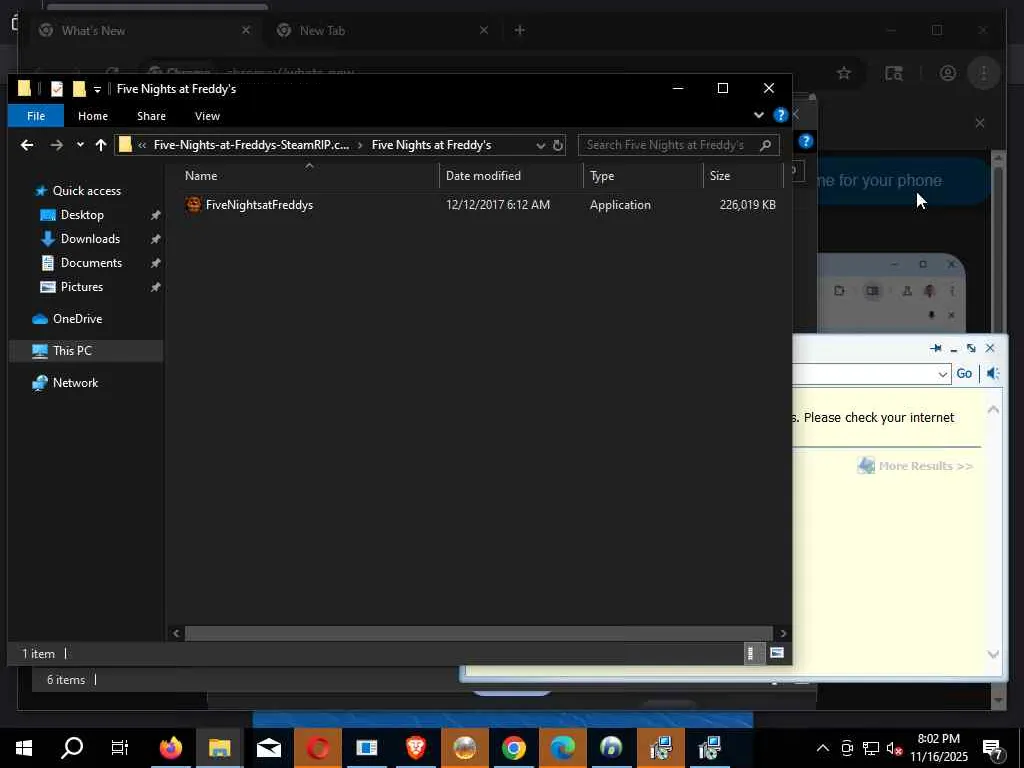Open Customize Quick Access Toolbar dropdown
This screenshot has height=768, width=1024.
(x=97, y=89)
